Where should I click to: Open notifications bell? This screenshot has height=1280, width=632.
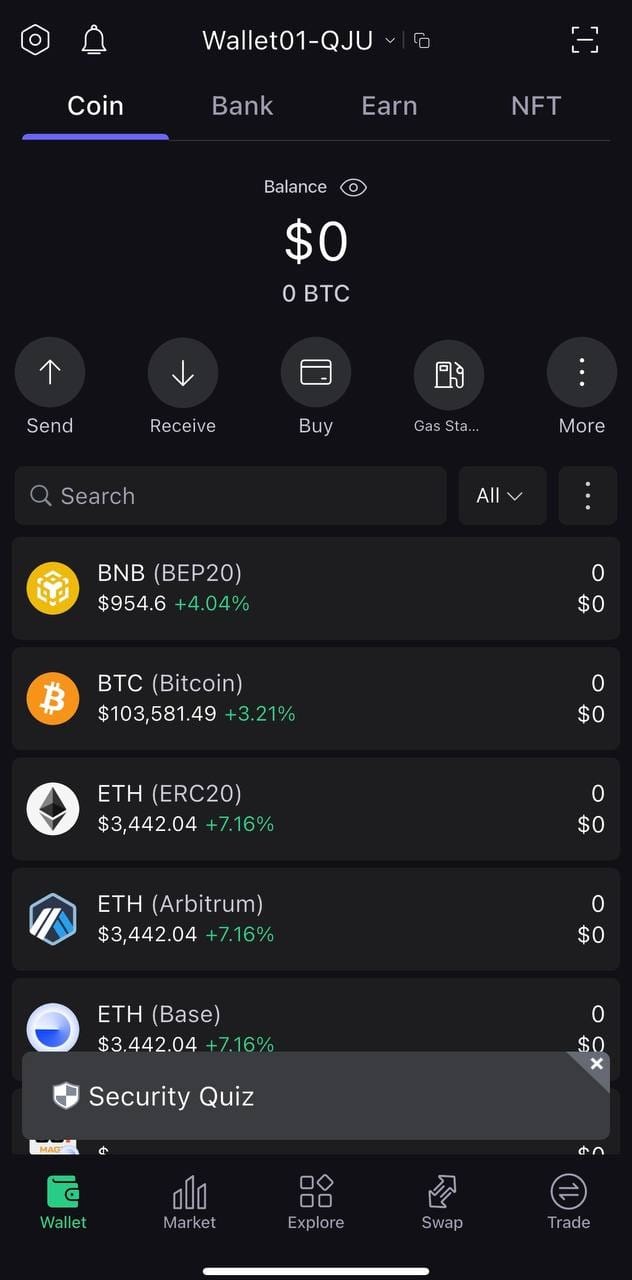click(94, 40)
